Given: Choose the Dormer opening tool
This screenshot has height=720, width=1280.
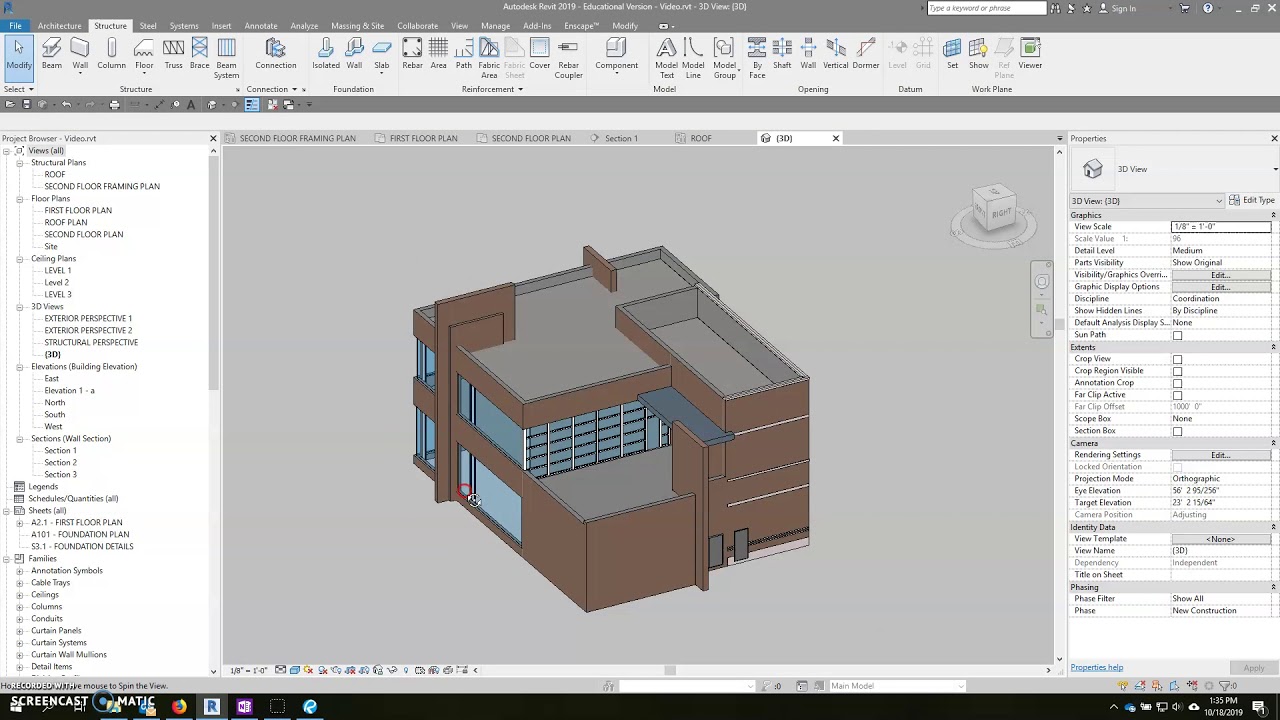Looking at the screenshot, I should pos(866,54).
